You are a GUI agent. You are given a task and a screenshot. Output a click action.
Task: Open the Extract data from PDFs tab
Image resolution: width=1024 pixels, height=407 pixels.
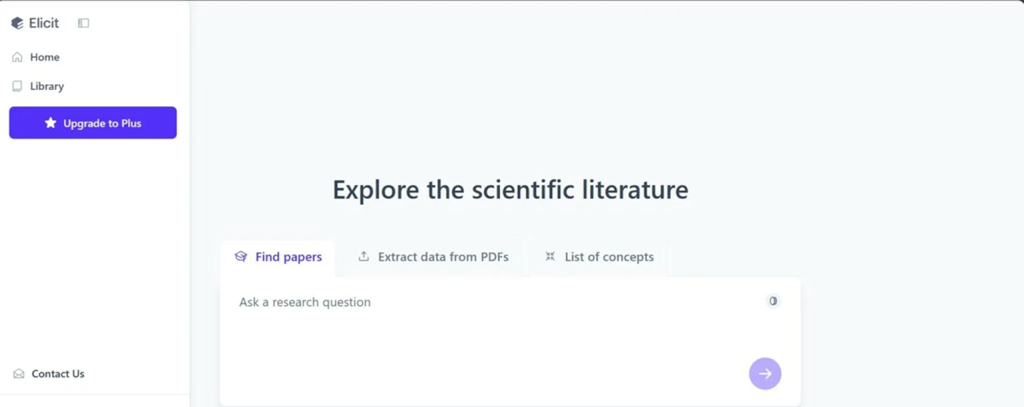pos(443,257)
